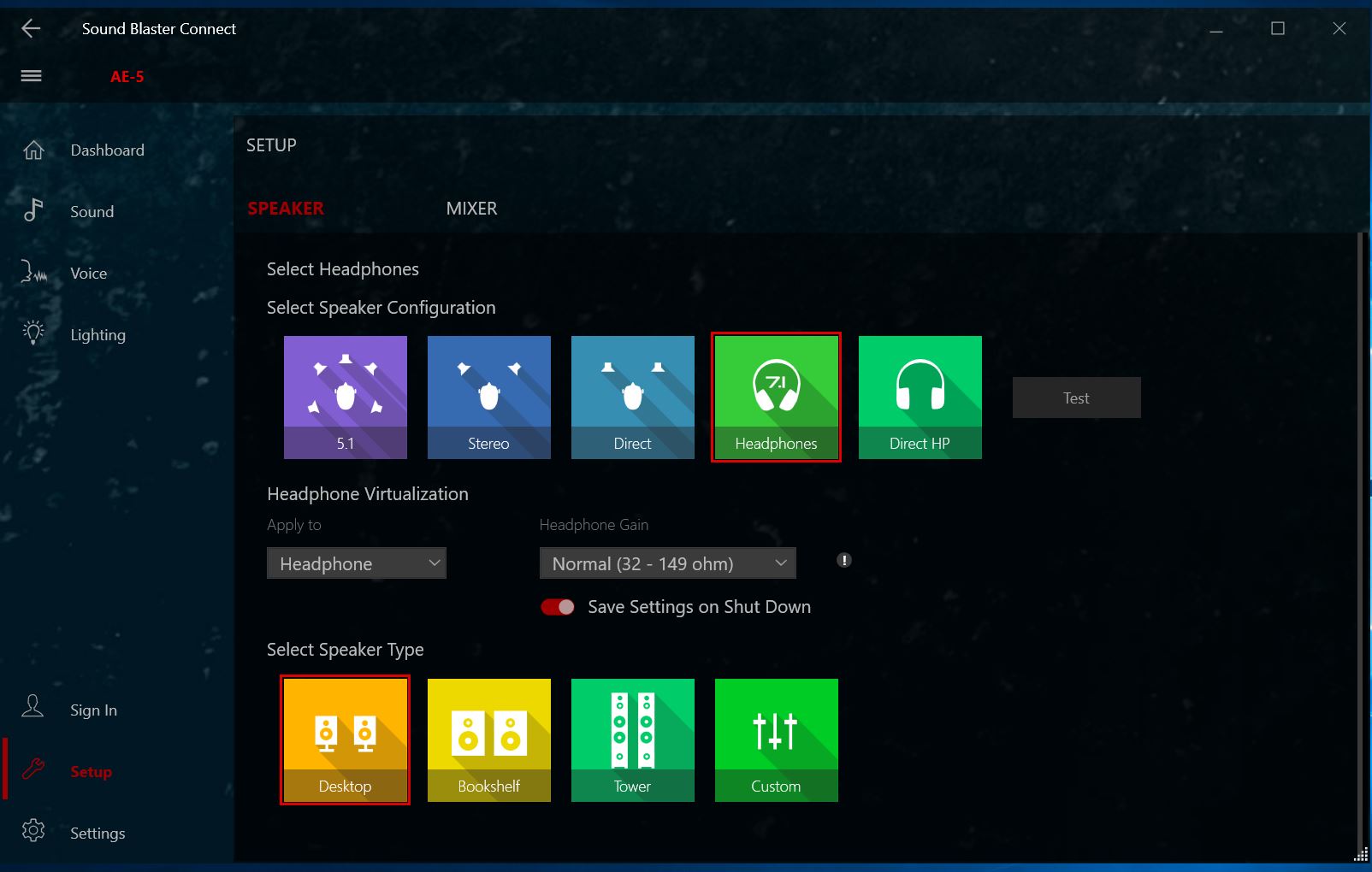Click the Sign In label
The width and height of the screenshot is (1372, 872).
pyautogui.click(x=94, y=710)
